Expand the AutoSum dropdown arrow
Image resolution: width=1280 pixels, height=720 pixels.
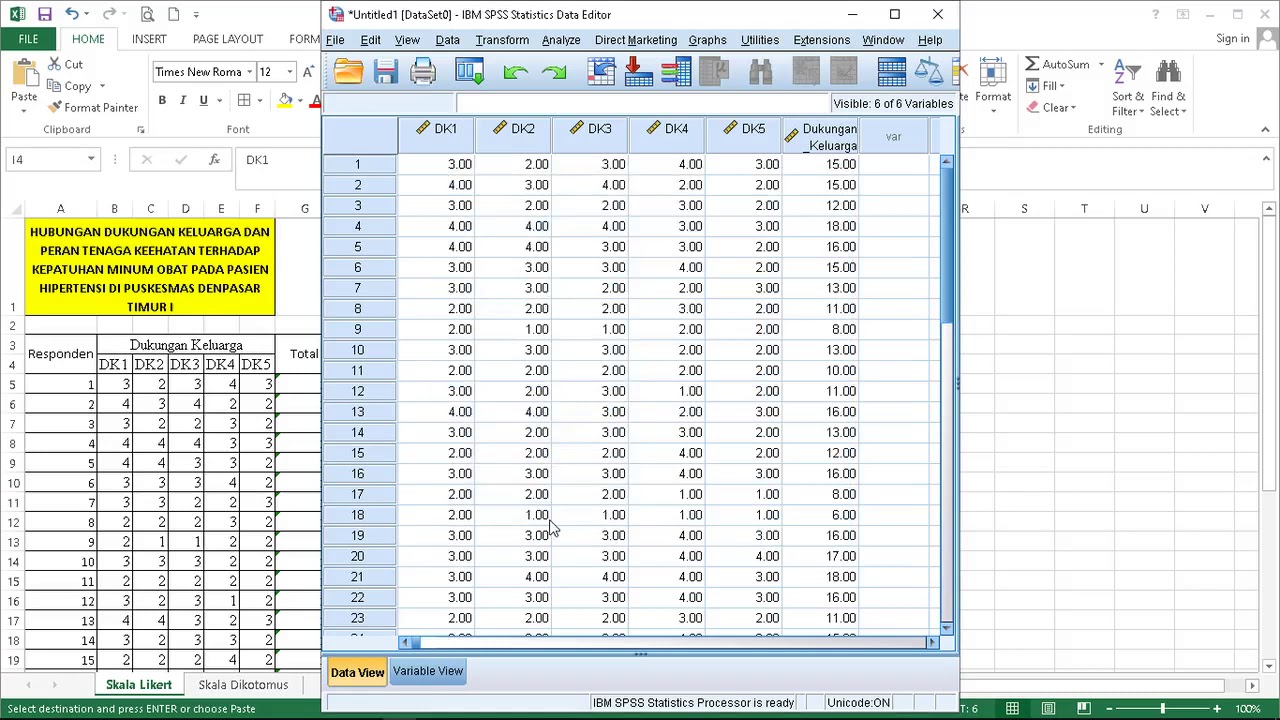(1101, 64)
